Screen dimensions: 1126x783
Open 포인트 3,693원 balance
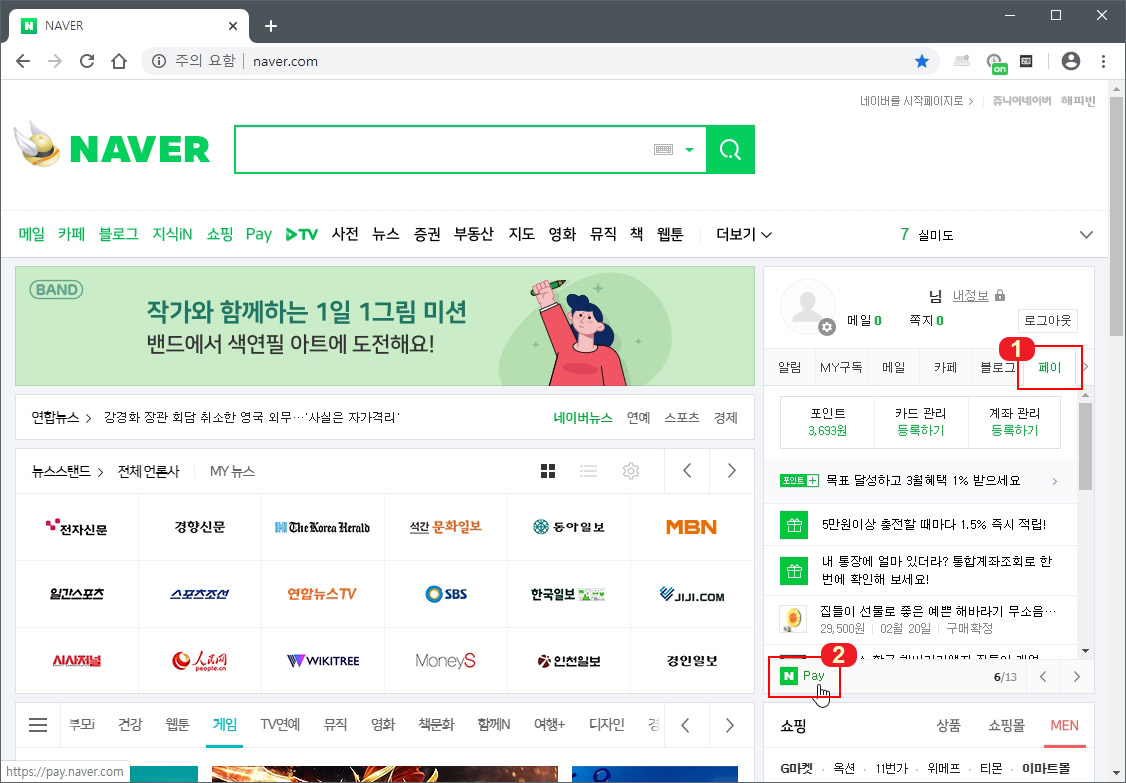coord(827,422)
